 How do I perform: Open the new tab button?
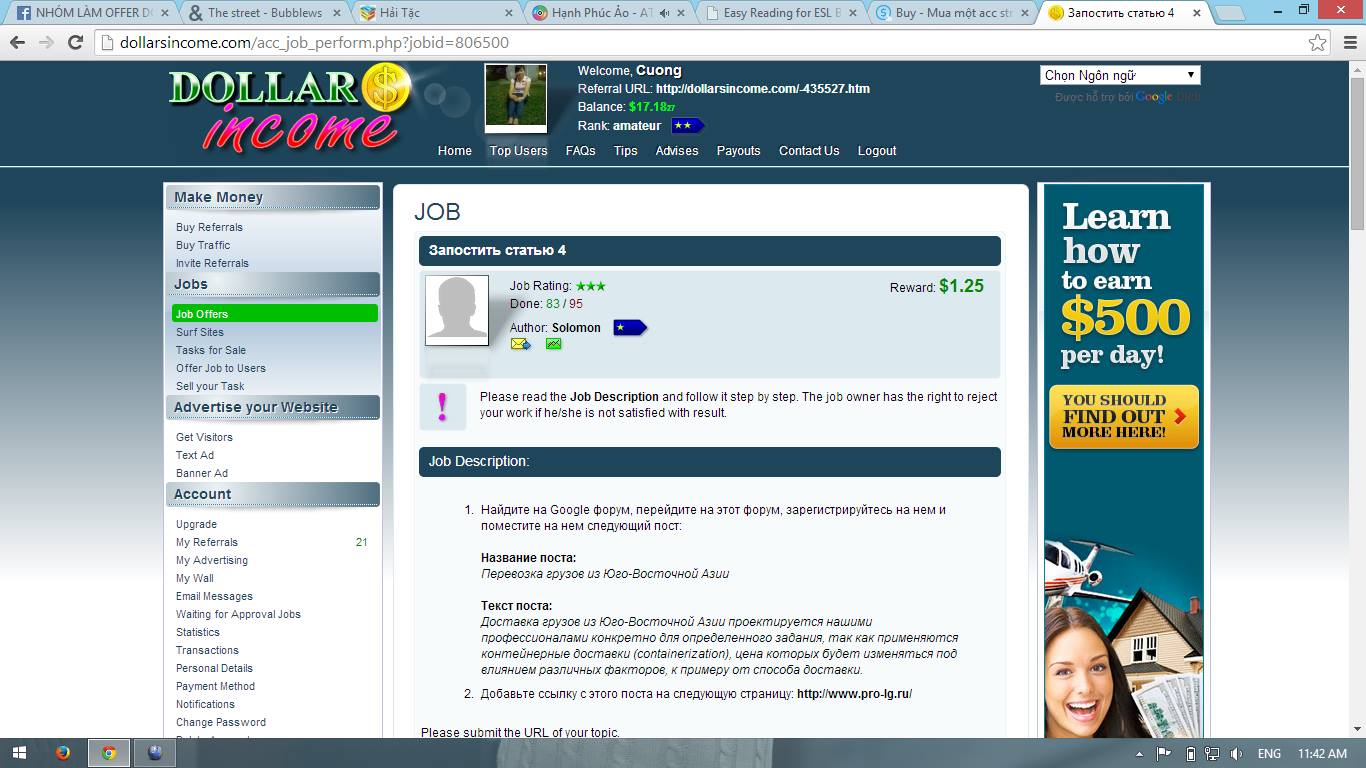tap(1229, 14)
